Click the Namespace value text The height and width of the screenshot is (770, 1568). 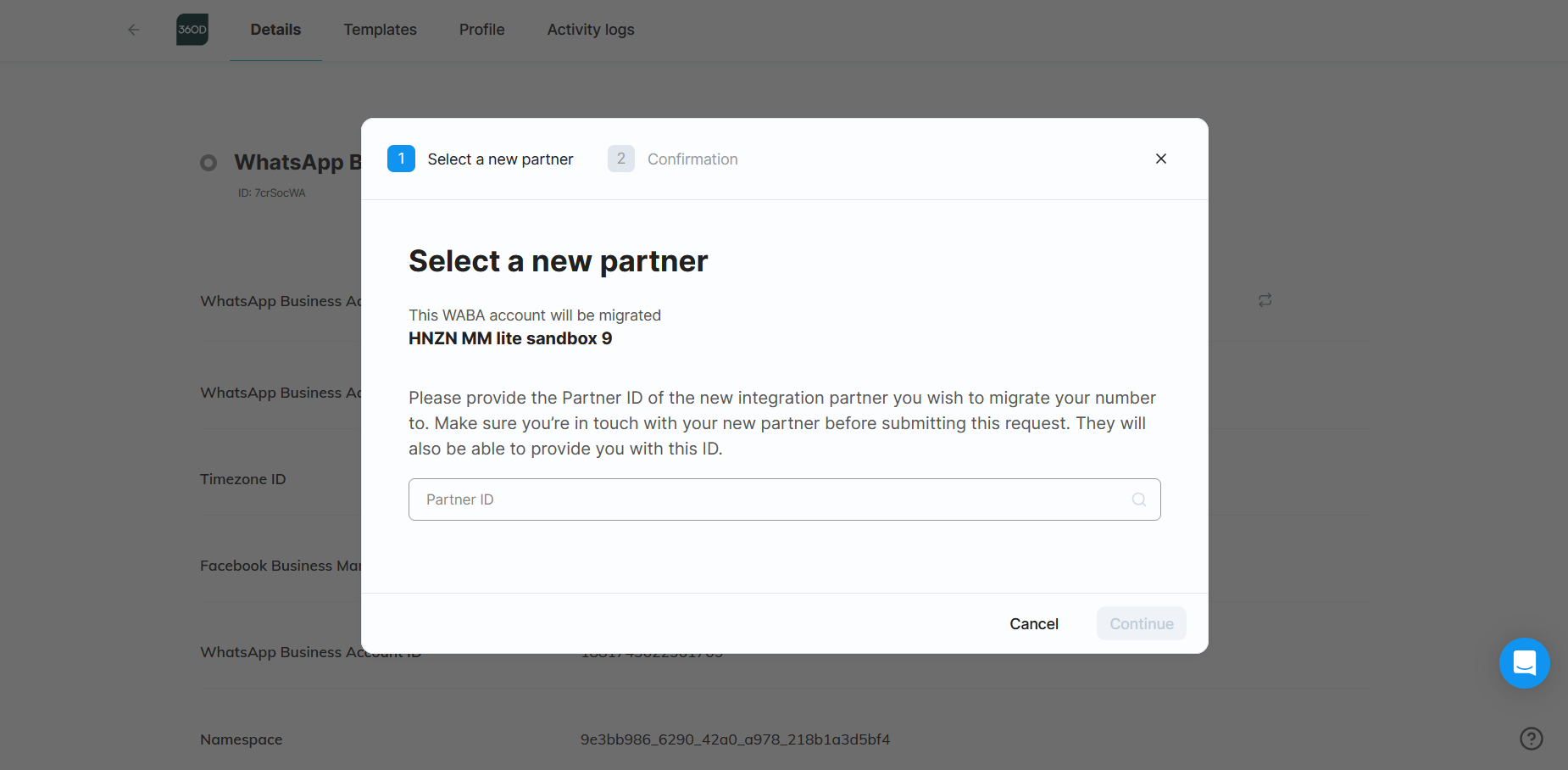735,739
